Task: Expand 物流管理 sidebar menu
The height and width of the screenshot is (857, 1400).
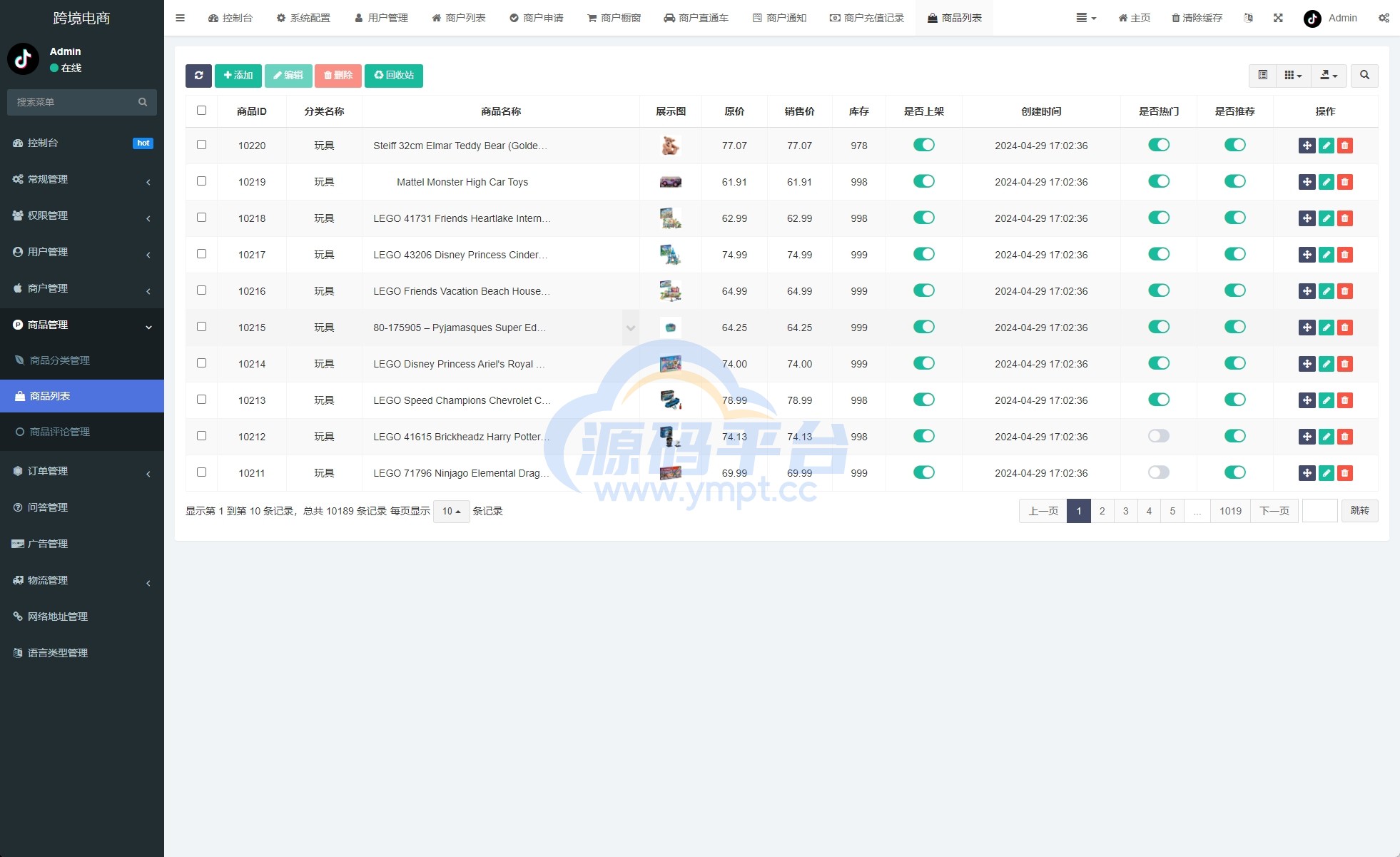Action: (82, 581)
